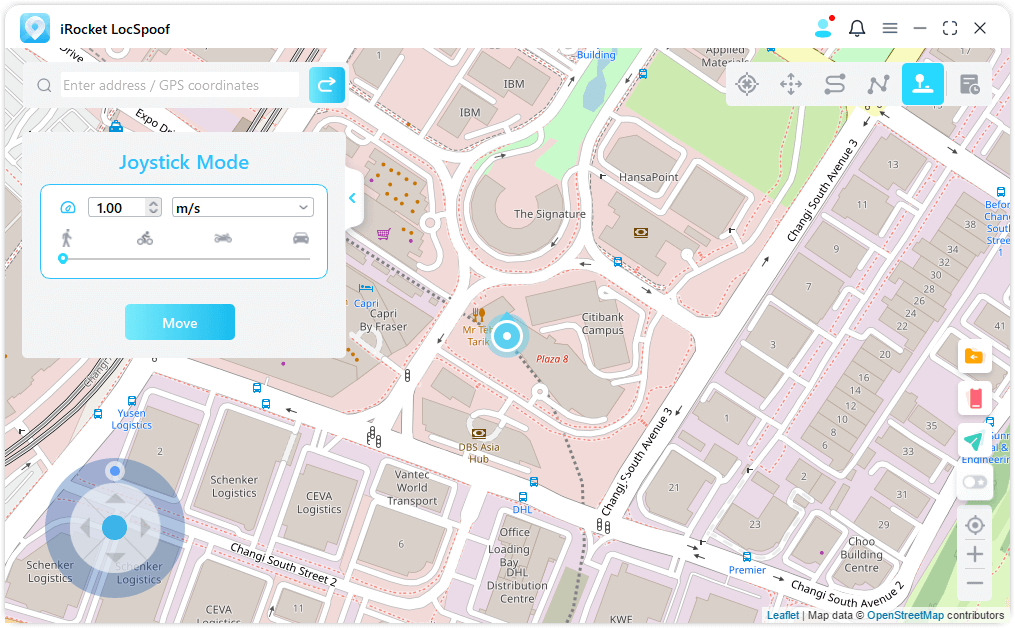Click the speed value field showing 1.00
Viewport: 1015px width, 628px height.
[x=118, y=208]
